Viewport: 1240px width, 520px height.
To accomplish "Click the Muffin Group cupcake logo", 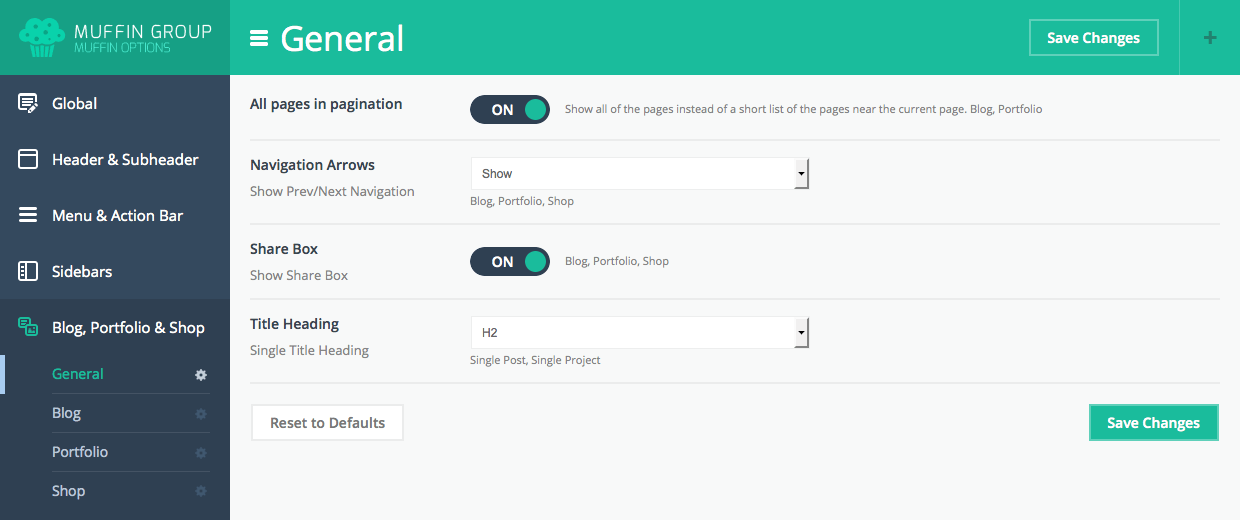I will click(41, 37).
